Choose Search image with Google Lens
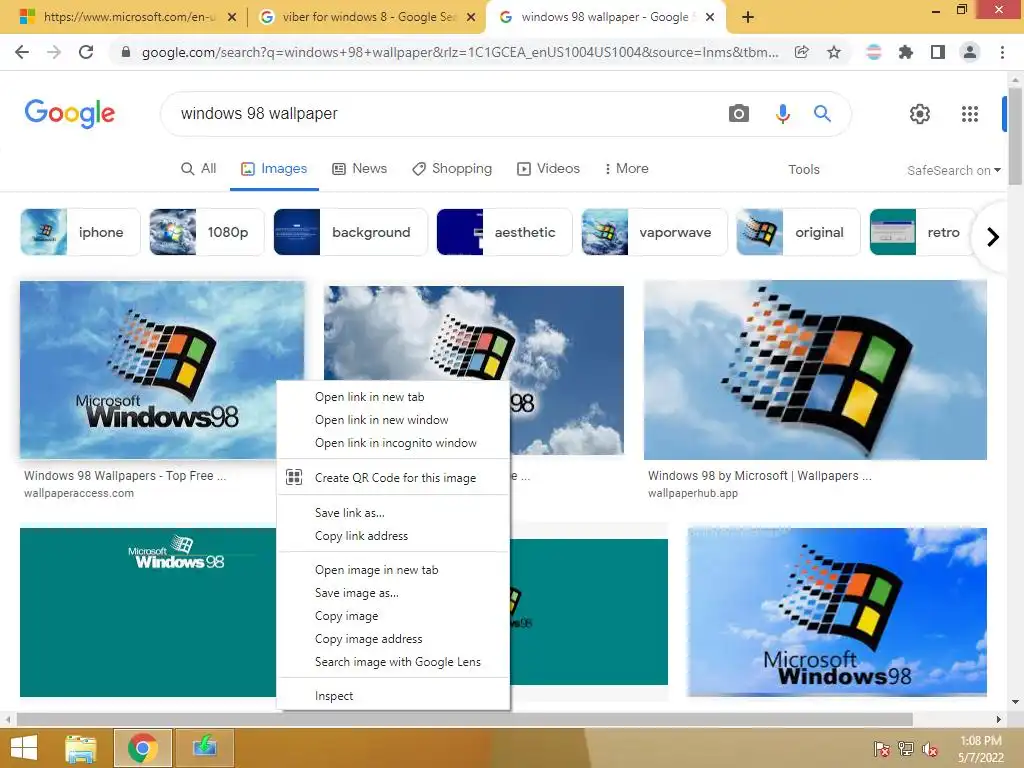 pos(393,662)
